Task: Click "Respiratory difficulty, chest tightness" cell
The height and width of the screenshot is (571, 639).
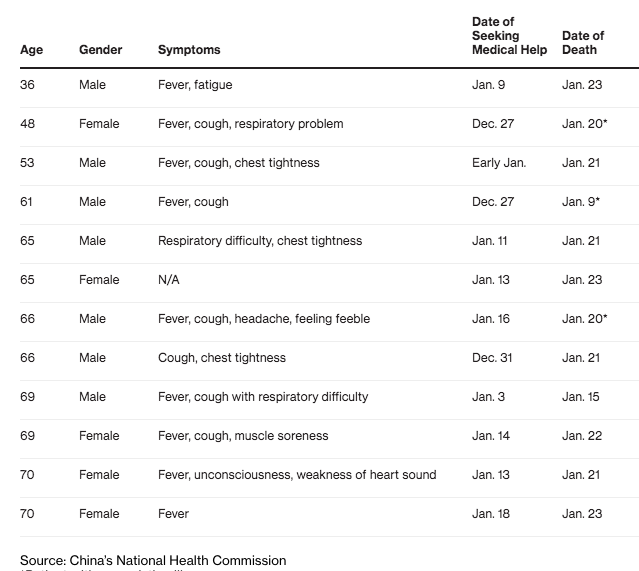Action: click(260, 241)
